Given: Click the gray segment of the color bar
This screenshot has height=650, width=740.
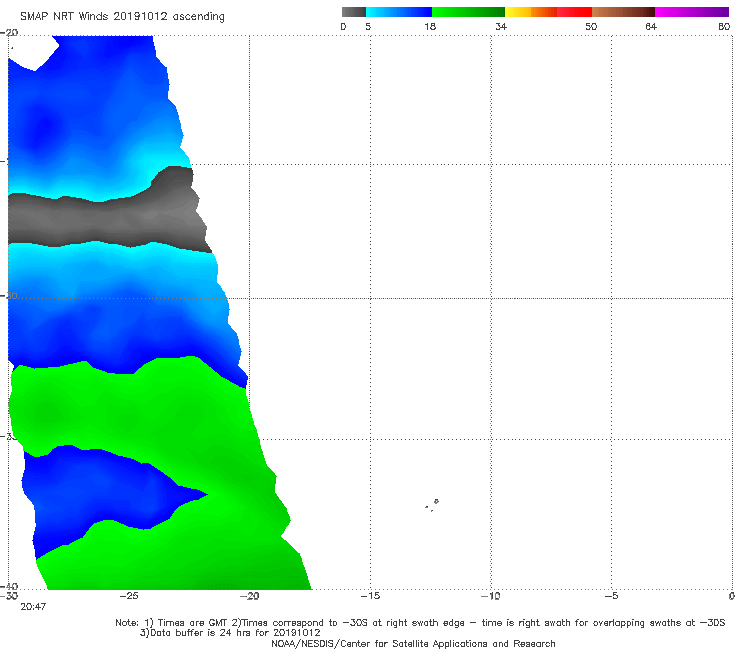Looking at the screenshot, I should (353, 12).
